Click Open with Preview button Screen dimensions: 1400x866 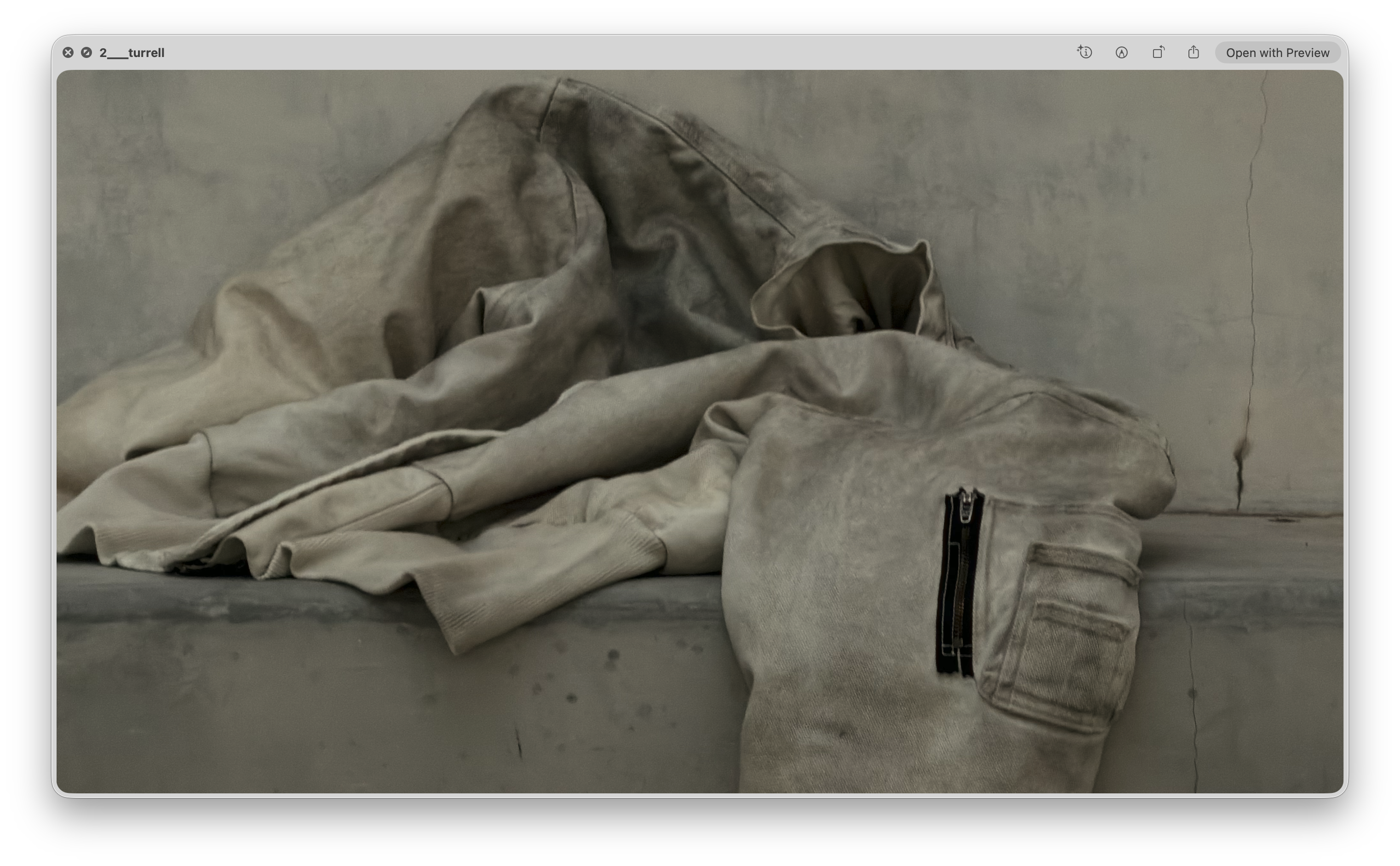point(1277,53)
